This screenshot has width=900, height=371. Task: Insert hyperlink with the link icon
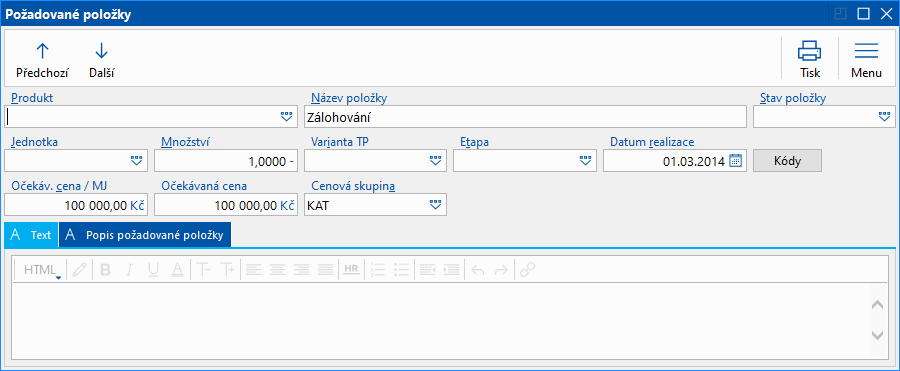[x=527, y=270]
